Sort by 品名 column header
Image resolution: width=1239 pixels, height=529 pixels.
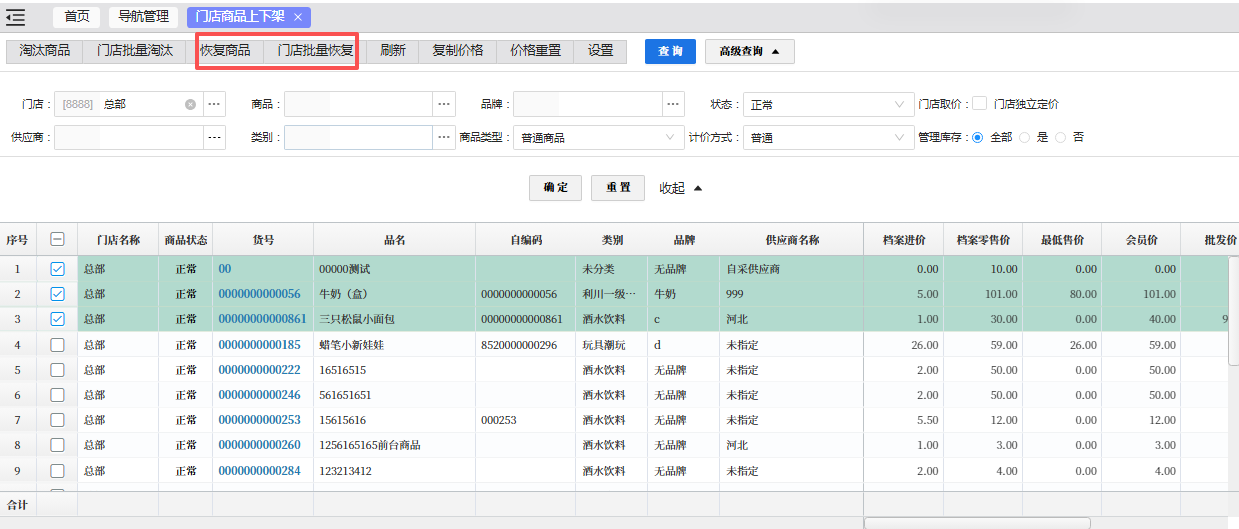coord(394,240)
